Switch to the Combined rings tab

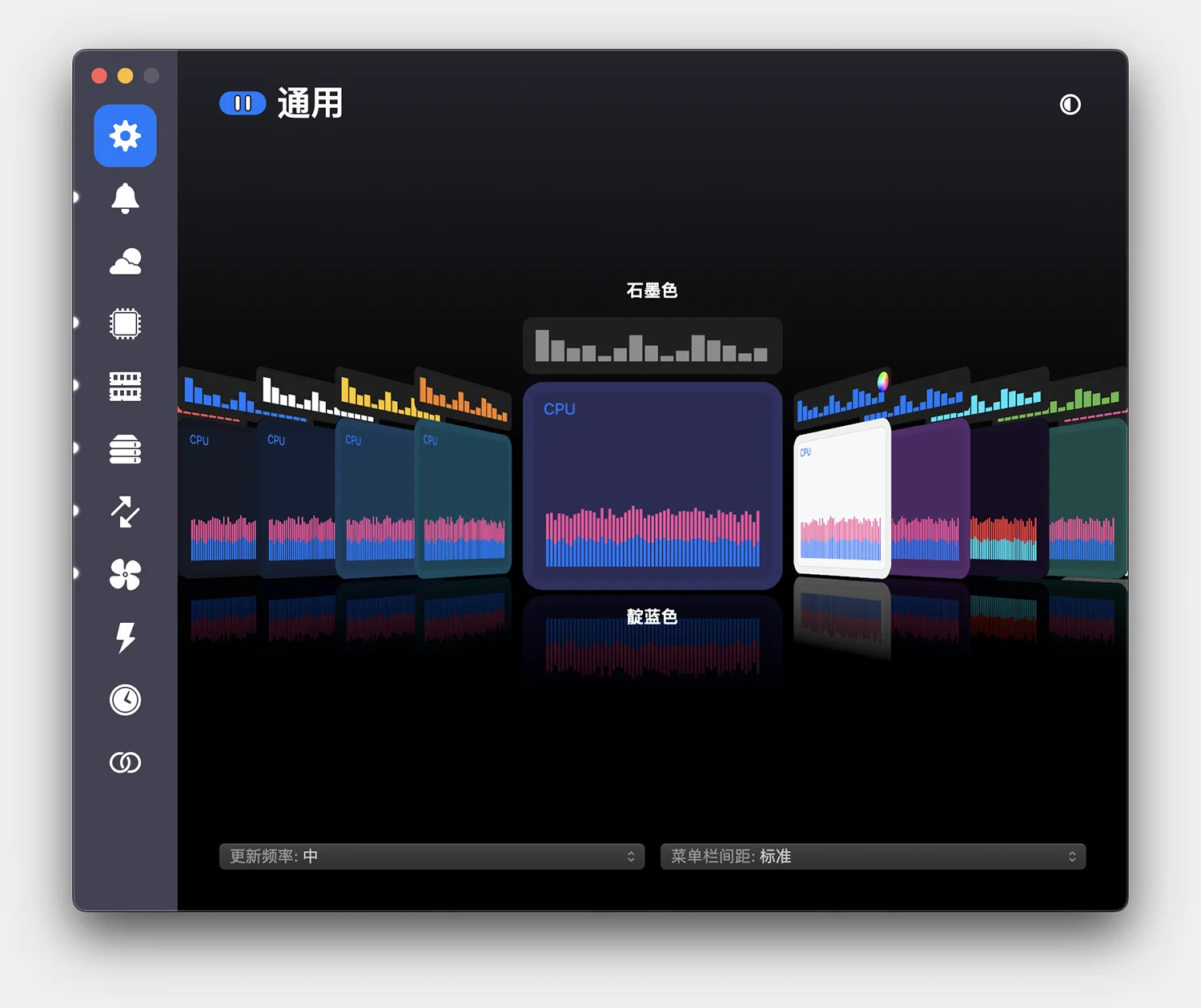125,762
